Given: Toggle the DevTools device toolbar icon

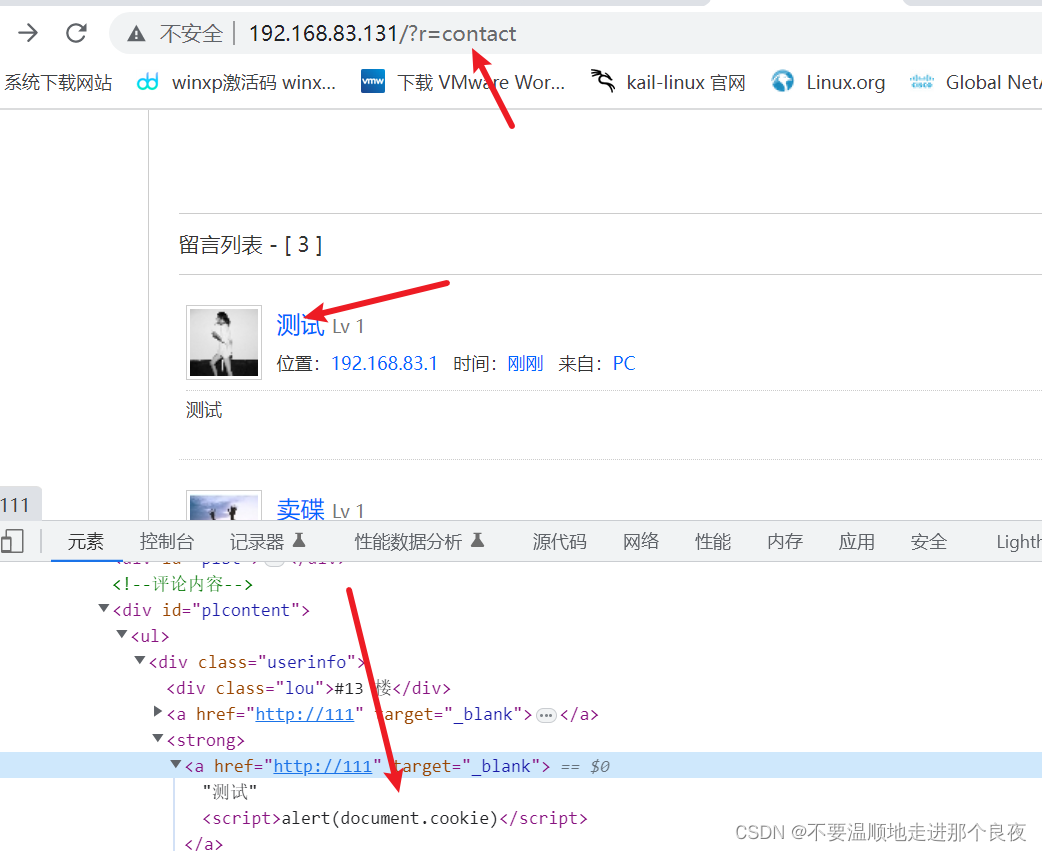Looking at the screenshot, I should tap(12, 541).
